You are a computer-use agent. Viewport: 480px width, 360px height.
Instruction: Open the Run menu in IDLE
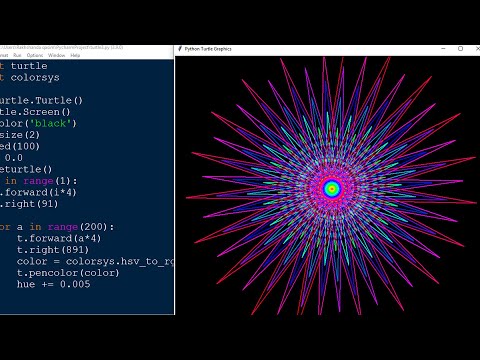point(17,55)
